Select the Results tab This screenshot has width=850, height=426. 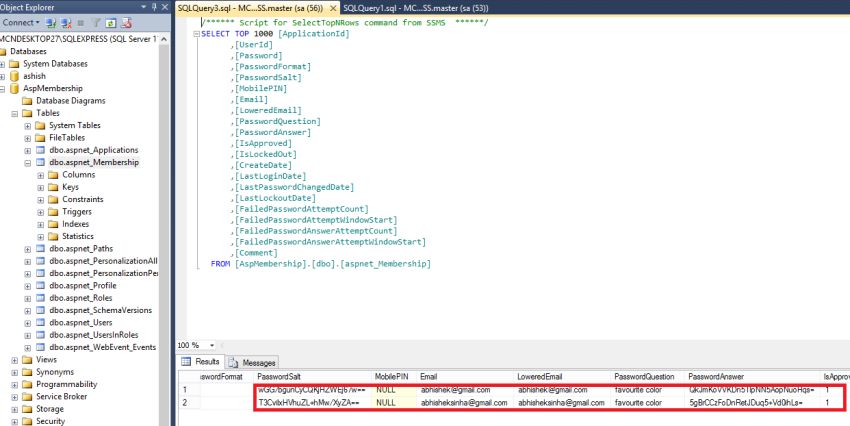tap(200, 362)
